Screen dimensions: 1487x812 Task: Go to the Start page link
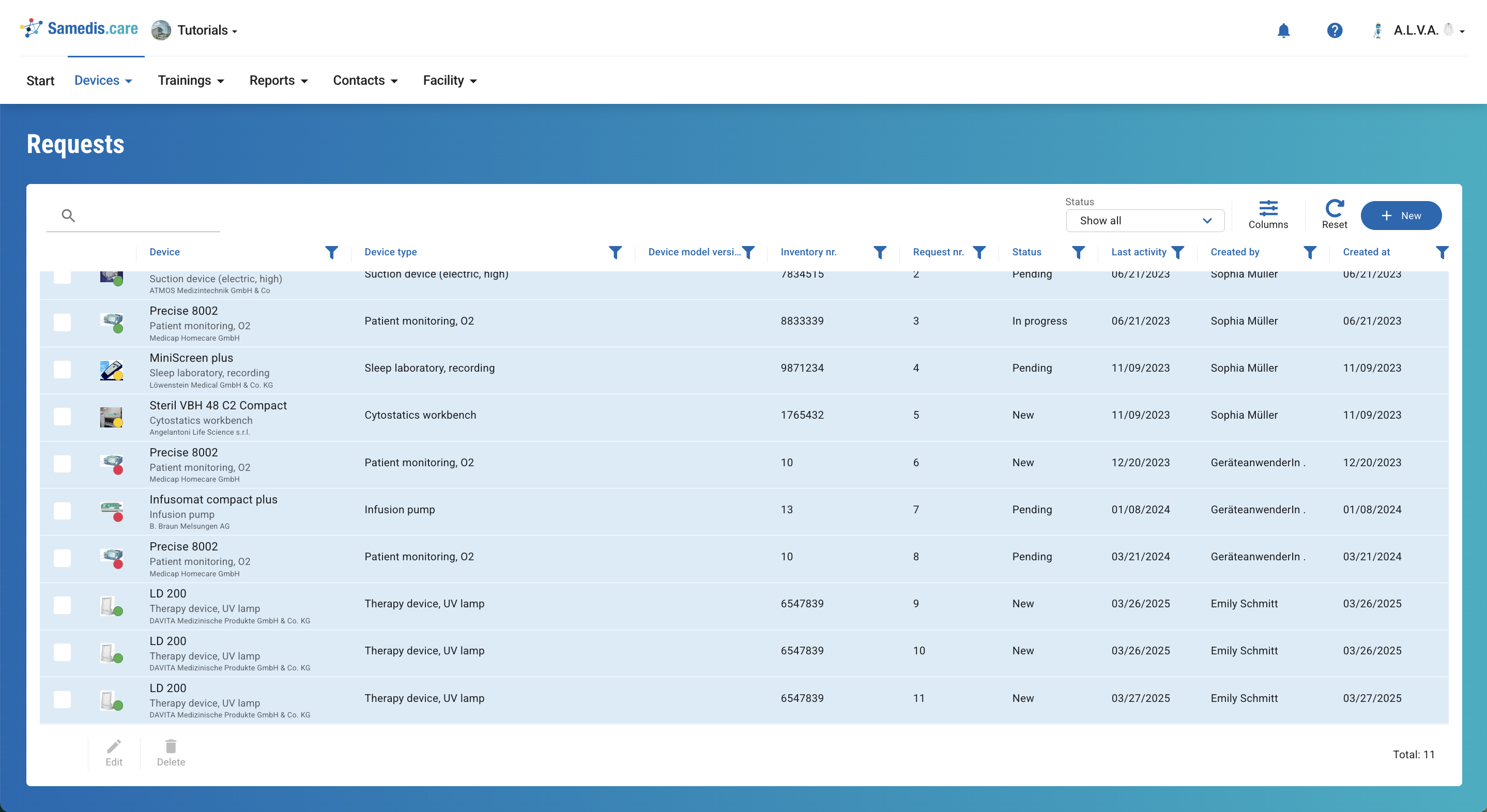(40, 80)
